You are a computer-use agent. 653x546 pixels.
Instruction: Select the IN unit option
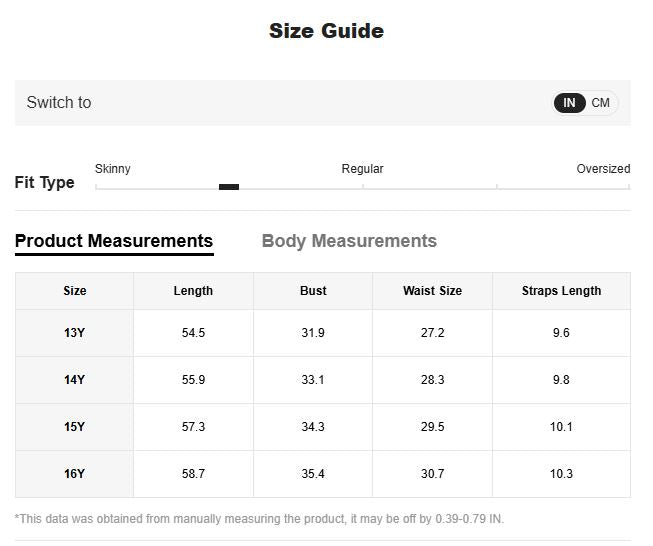[569, 102]
